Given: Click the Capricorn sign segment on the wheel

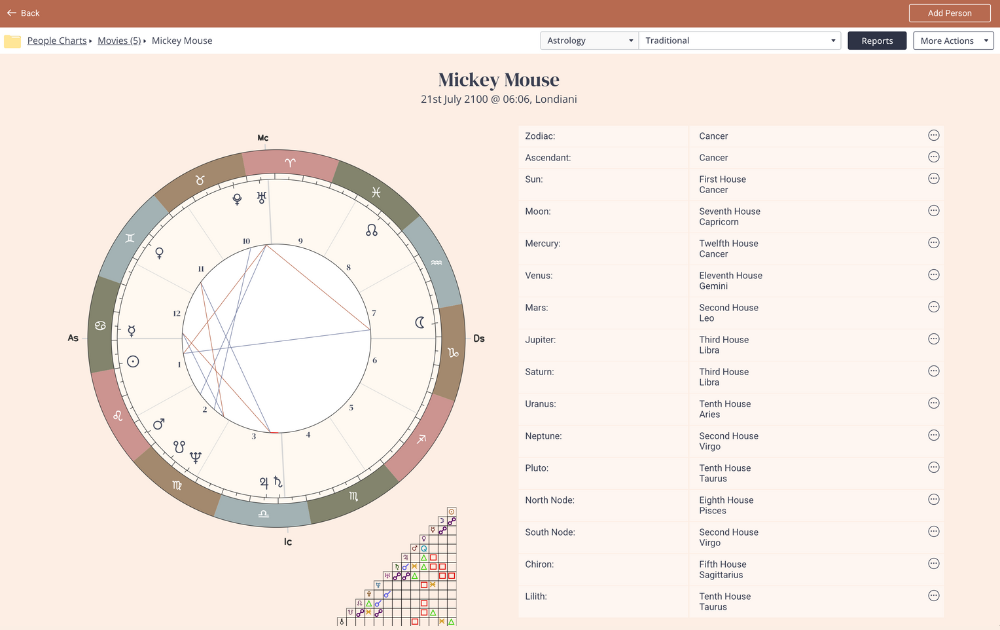Looking at the screenshot, I should pos(453,352).
